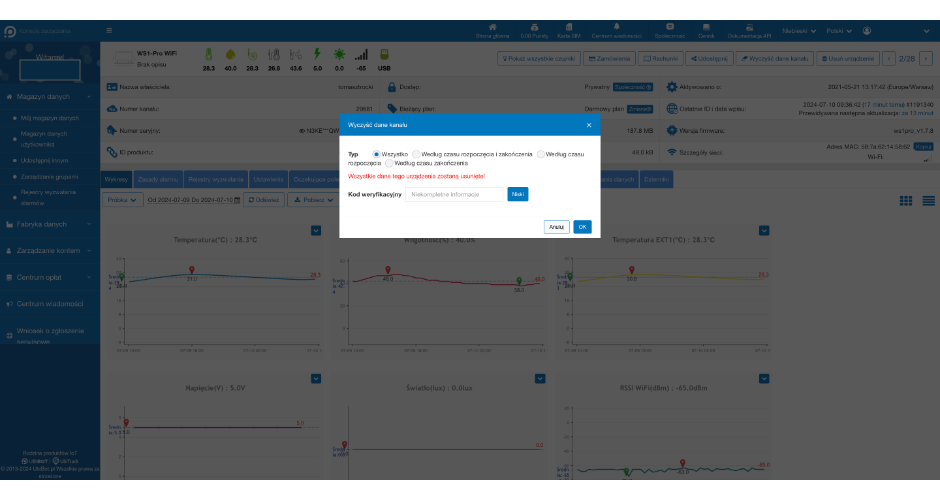Open Dokumentacja API icon
940x500 pixels.
coord(749,31)
